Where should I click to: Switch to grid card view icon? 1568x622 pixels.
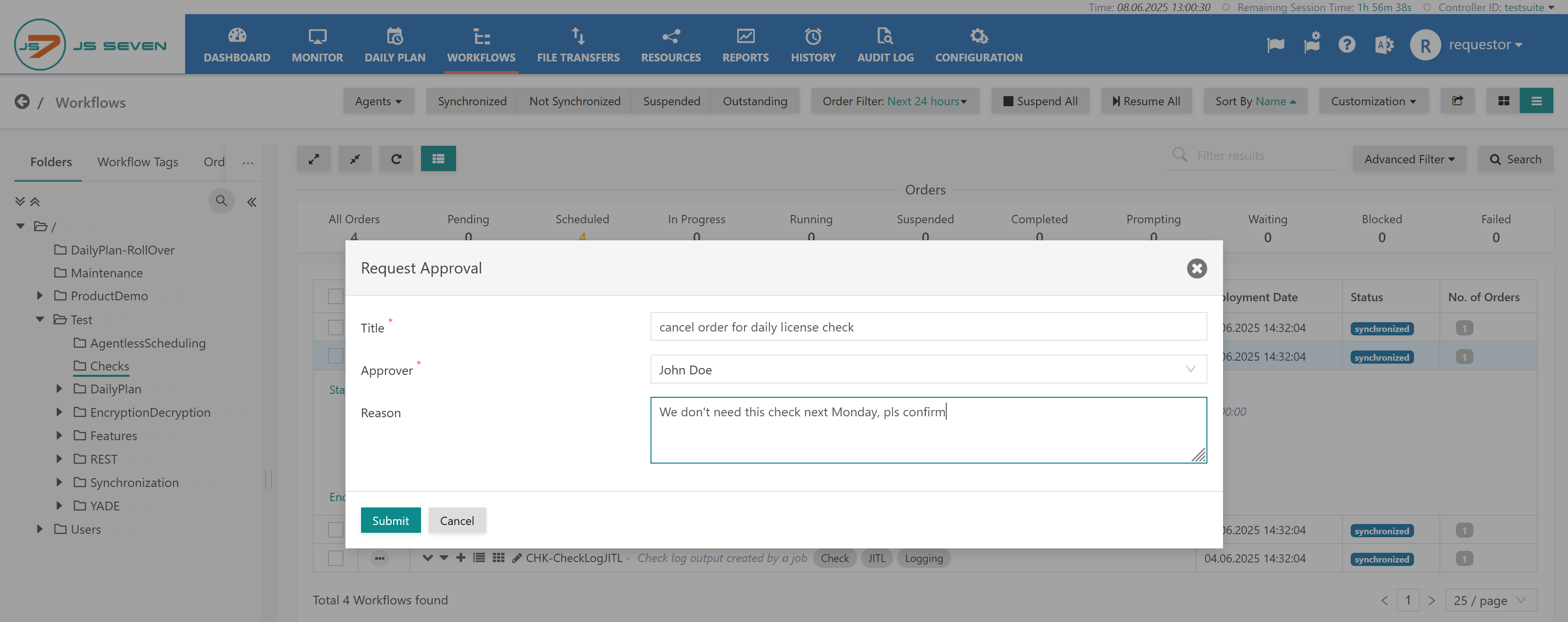coord(1504,101)
